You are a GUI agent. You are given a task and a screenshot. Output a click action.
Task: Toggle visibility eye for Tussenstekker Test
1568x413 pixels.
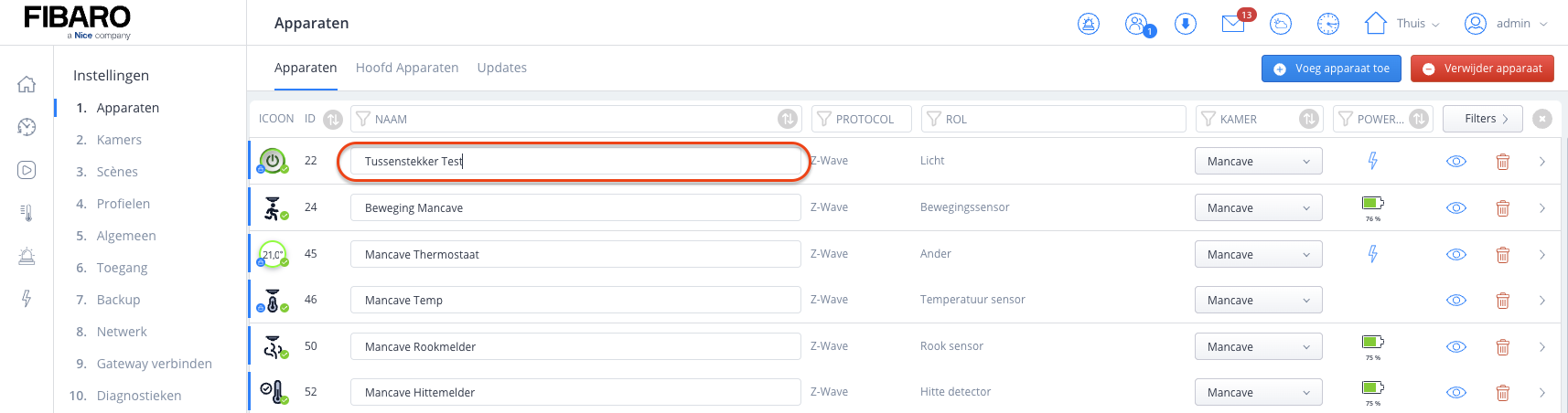point(1456,162)
